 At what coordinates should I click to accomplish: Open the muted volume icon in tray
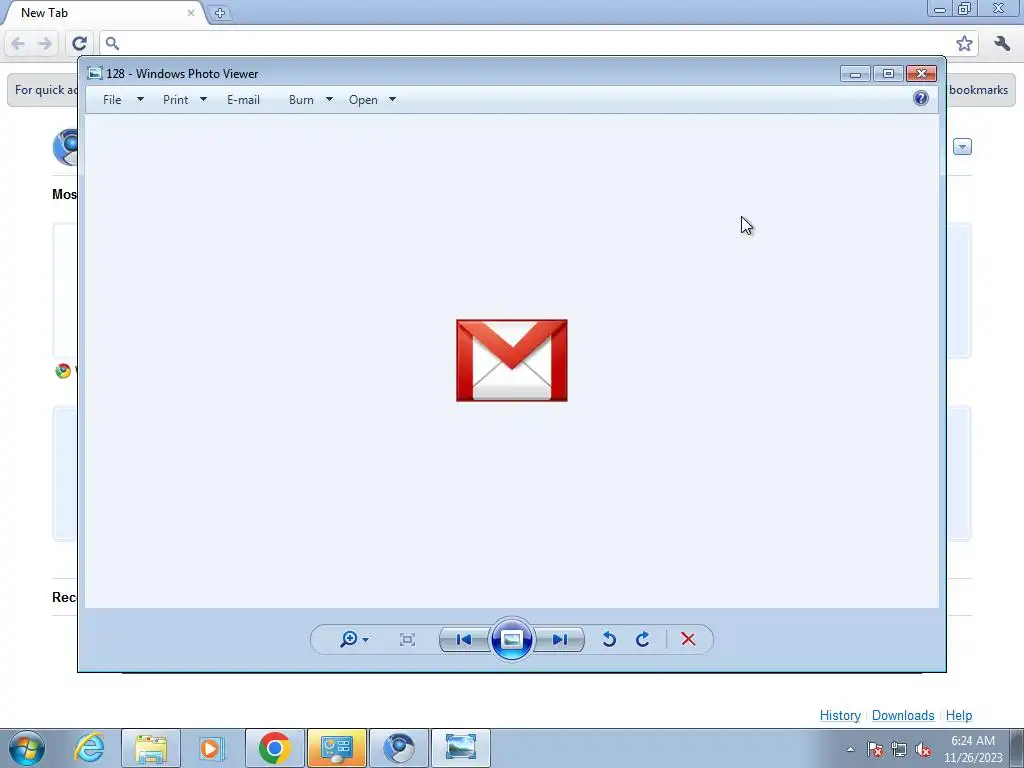tap(923, 749)
